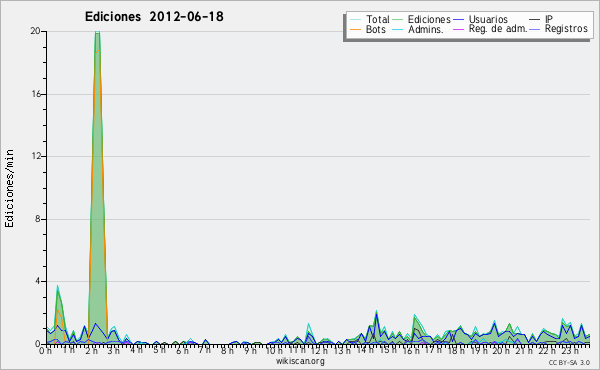Click the '14 h' x-axis label
The width and height of the screenshot is (600, 370).
365,350
